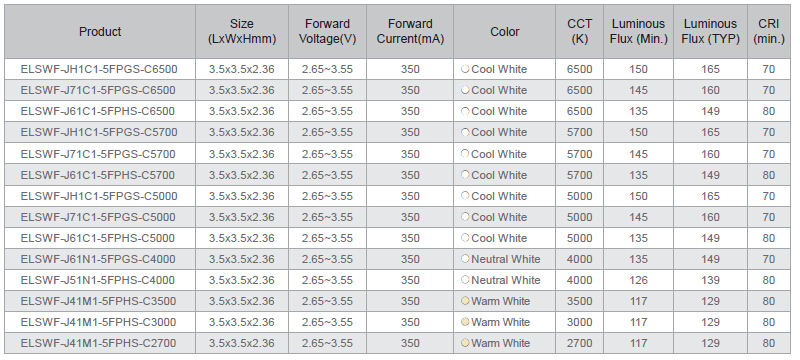Click the Color column header
The height and width of the screenshot is (360, 800).
[505, 32]
